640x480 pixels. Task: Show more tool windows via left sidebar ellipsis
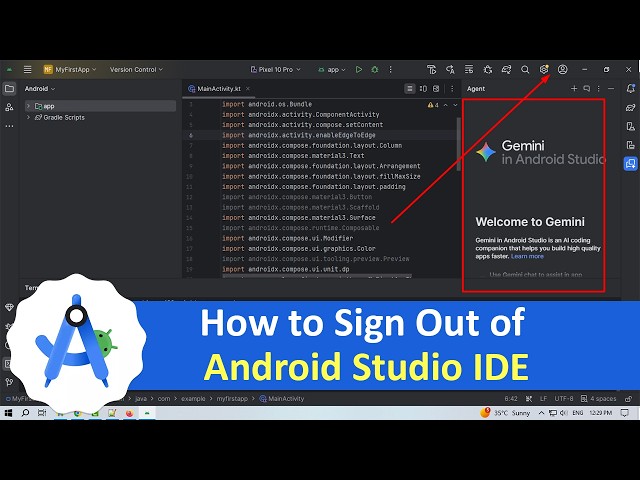click(x=9, y=126)
